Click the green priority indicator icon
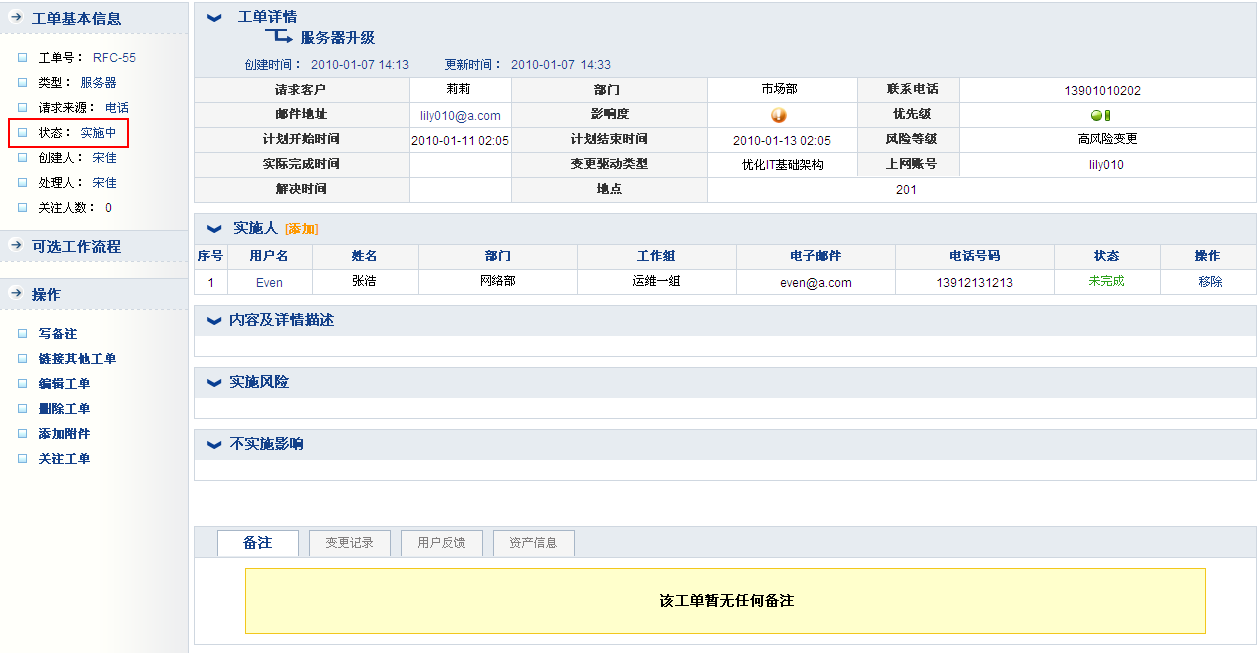This screenshot has width=1260, height=653. pos(1100,115)
